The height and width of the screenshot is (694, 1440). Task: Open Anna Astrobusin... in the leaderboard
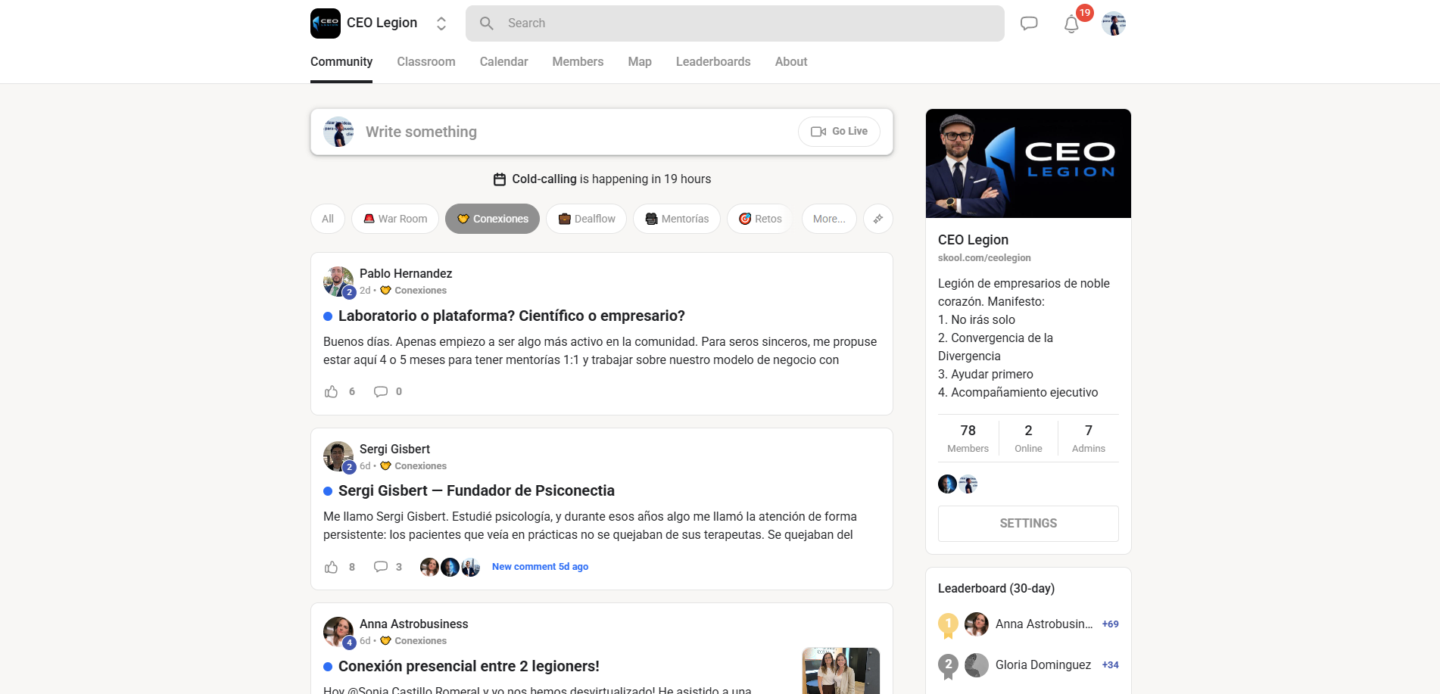[1044, 624]
